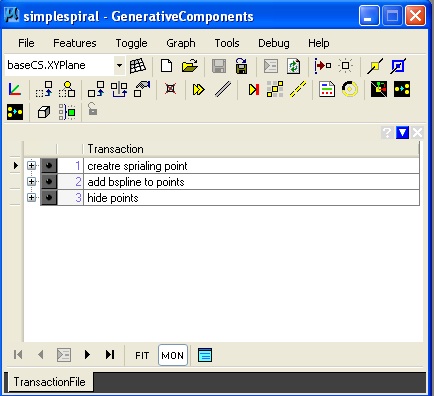Toggle the dot marker on 'add bspline to points' row
Image resolution: width=434 pixels, height=396 pixels.
[49, 182]
